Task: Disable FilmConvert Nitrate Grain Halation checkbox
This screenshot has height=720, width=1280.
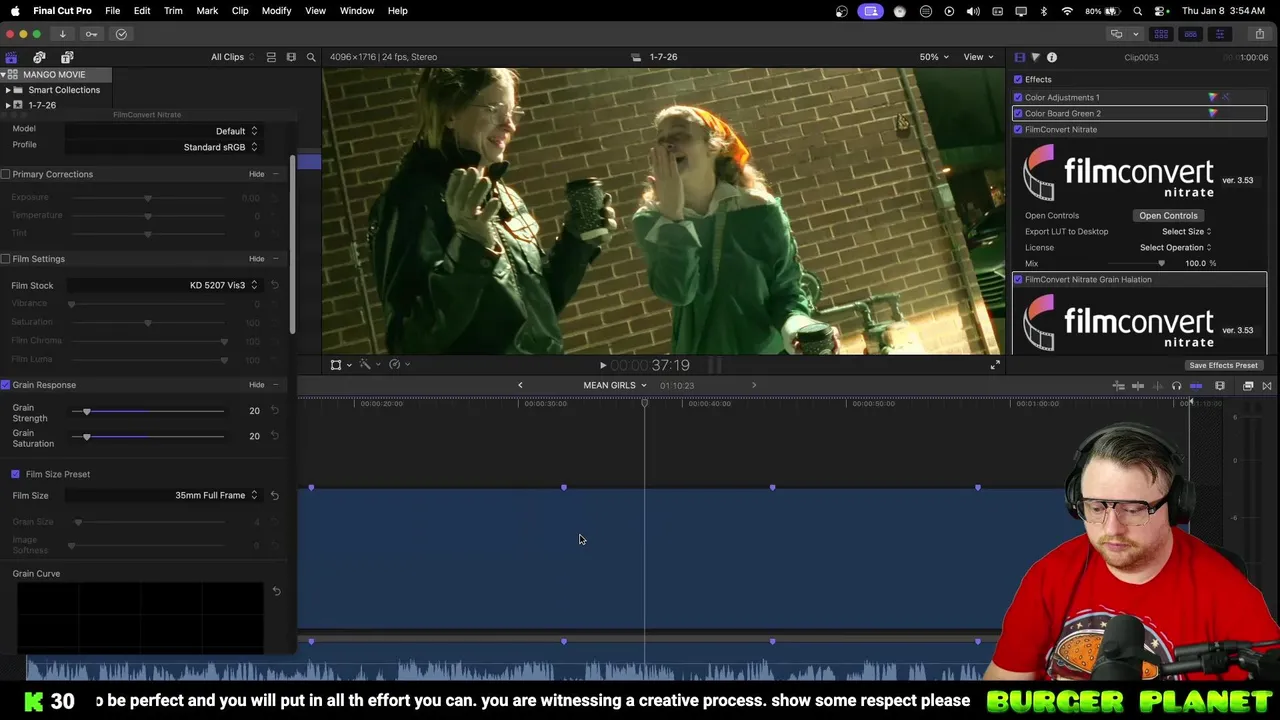Action: click(1018, 279)
